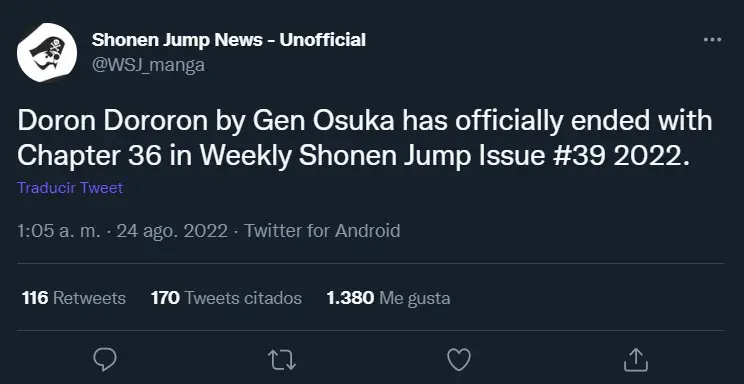
Task: Click the 24 ago. 2022 date
Action: click(x=172, y=231)
